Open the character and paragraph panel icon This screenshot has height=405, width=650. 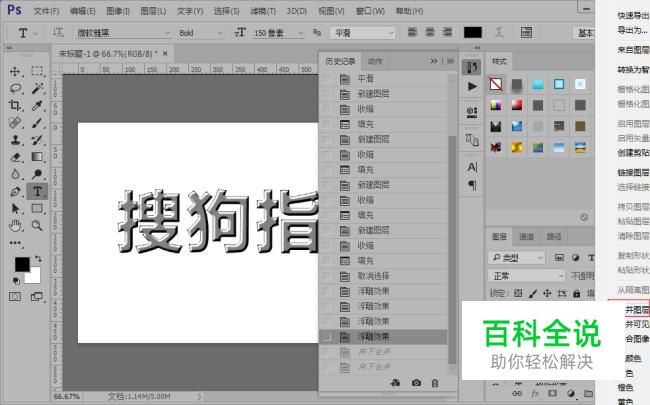click(x=526, y=32)
